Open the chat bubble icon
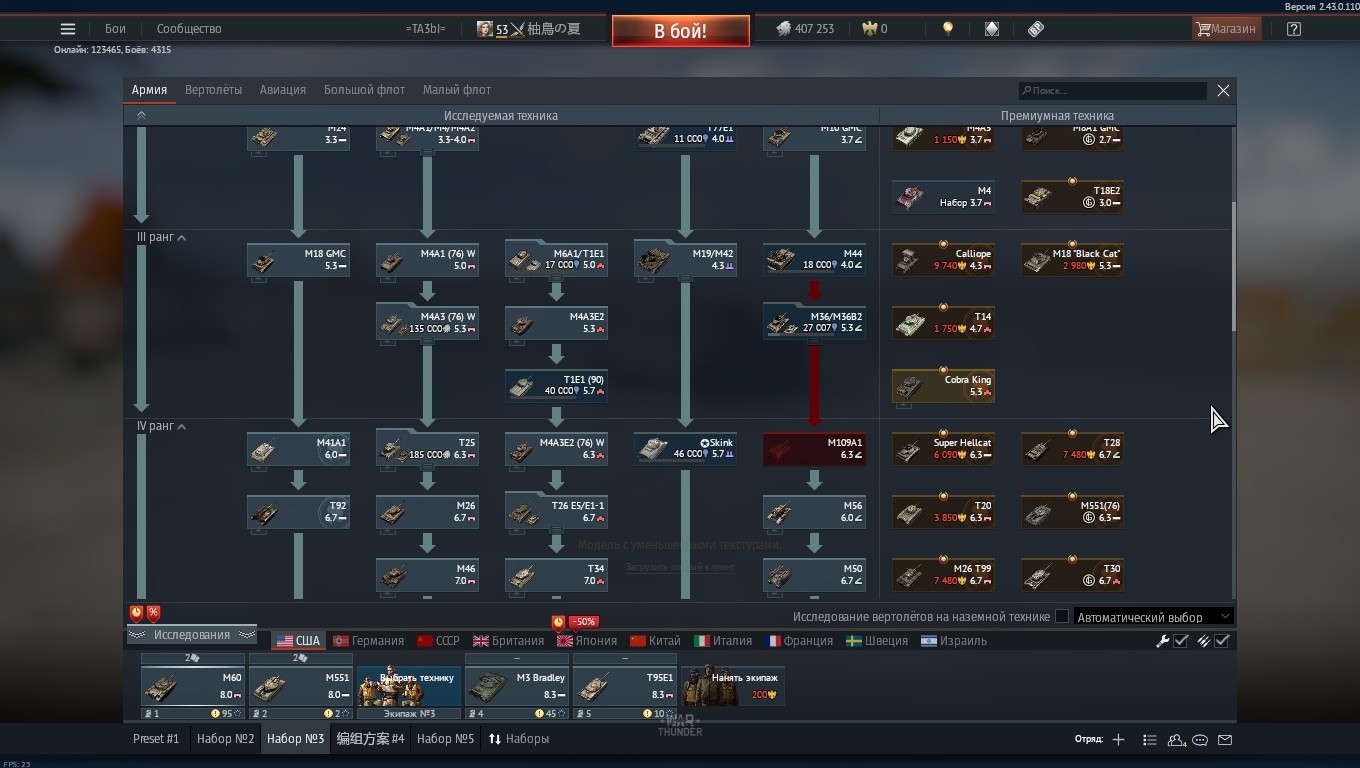The width and height of the screenshot is (1360, 768). 1200,740
